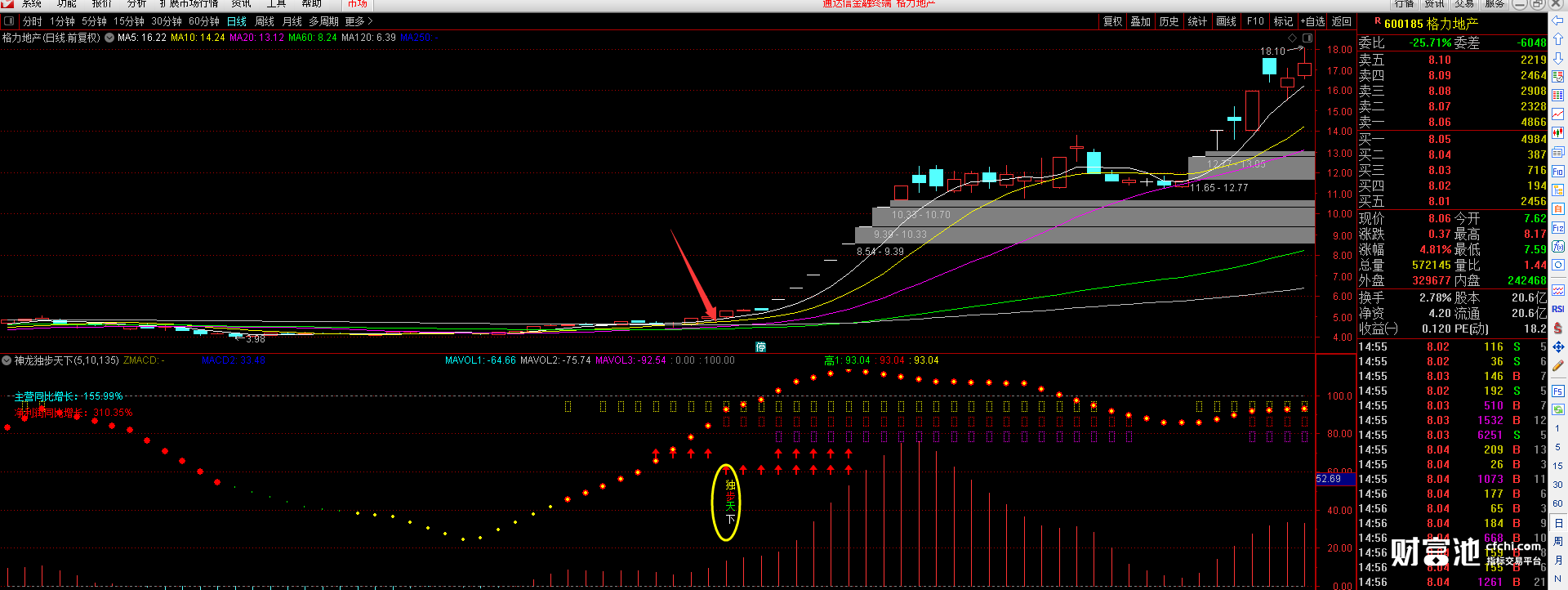The width and height of the screenshot is (1568, 590).
Task: Open indicator dropdown beside 神龙独步天下
Action: [7, 360]
